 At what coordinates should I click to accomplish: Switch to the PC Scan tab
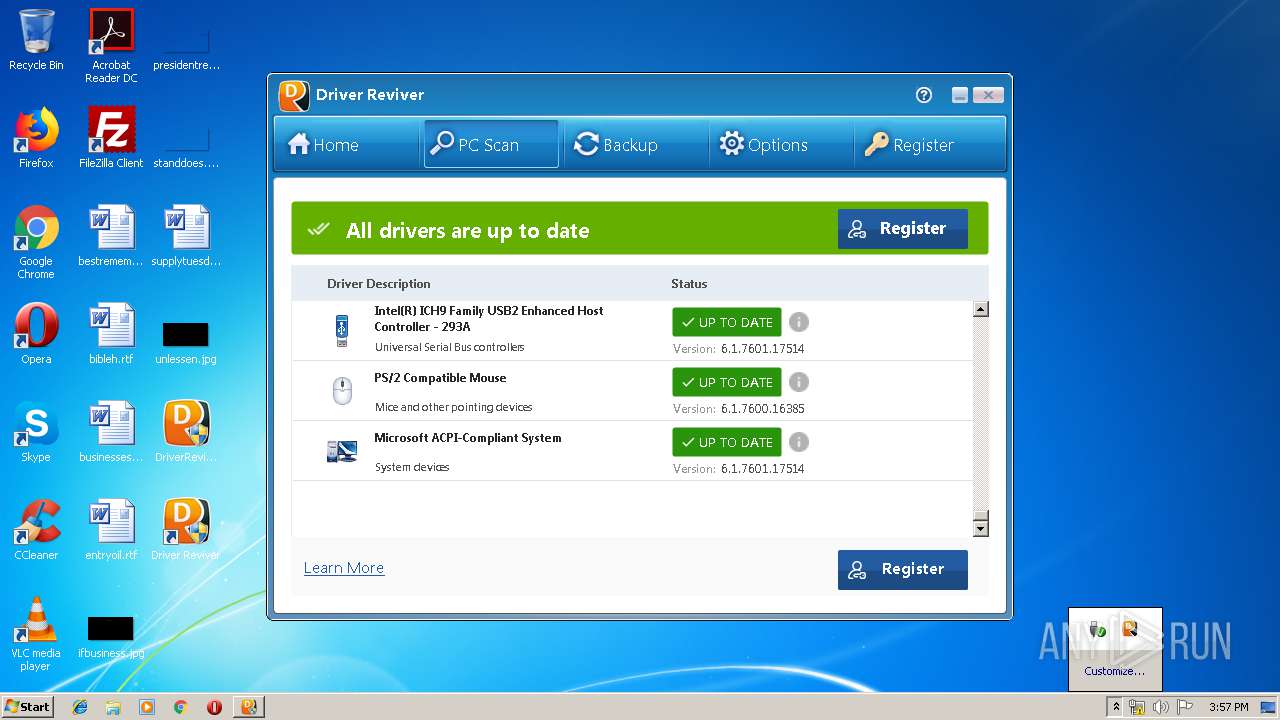pos(491,145)
